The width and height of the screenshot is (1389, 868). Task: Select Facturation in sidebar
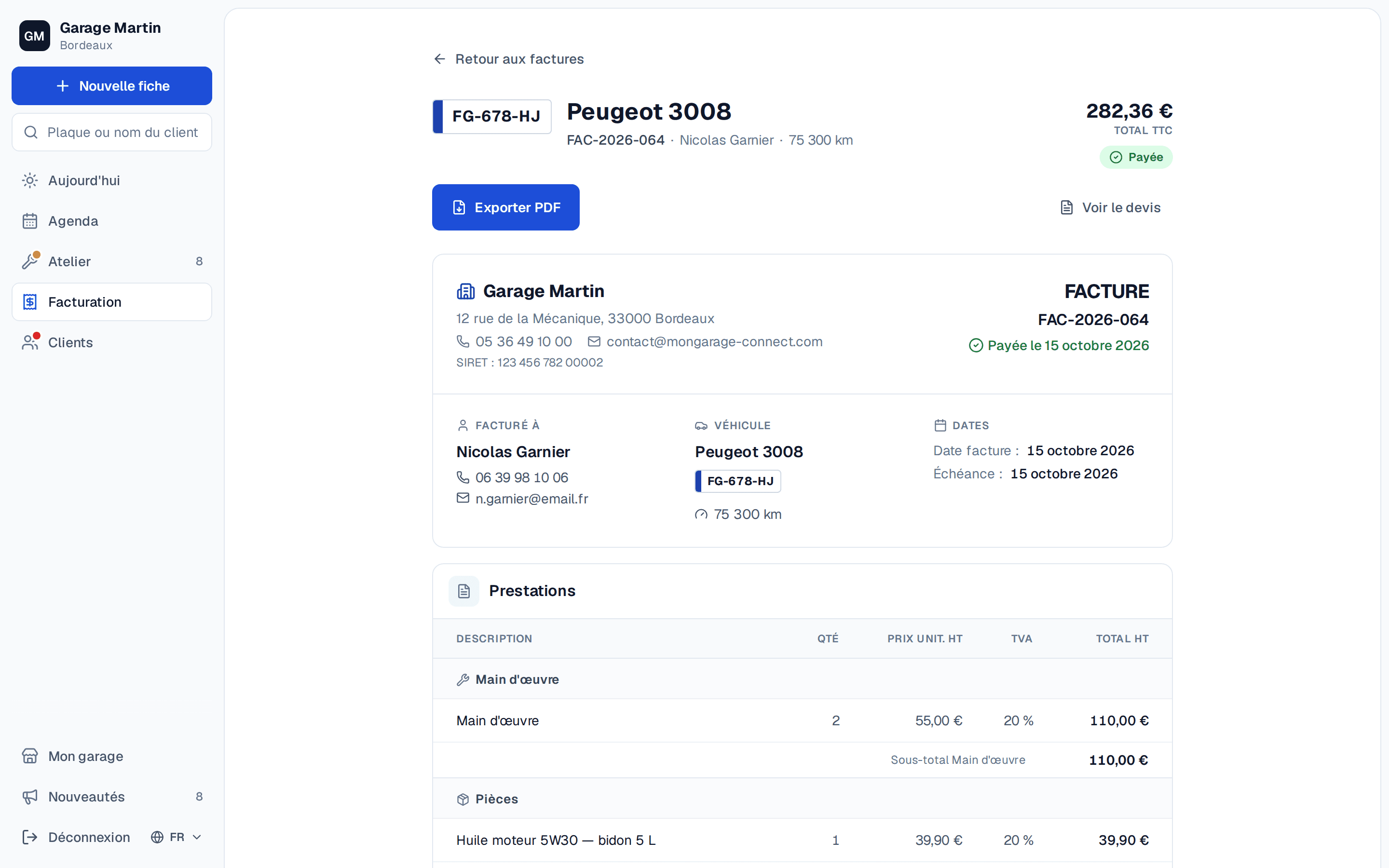point(112,302)
